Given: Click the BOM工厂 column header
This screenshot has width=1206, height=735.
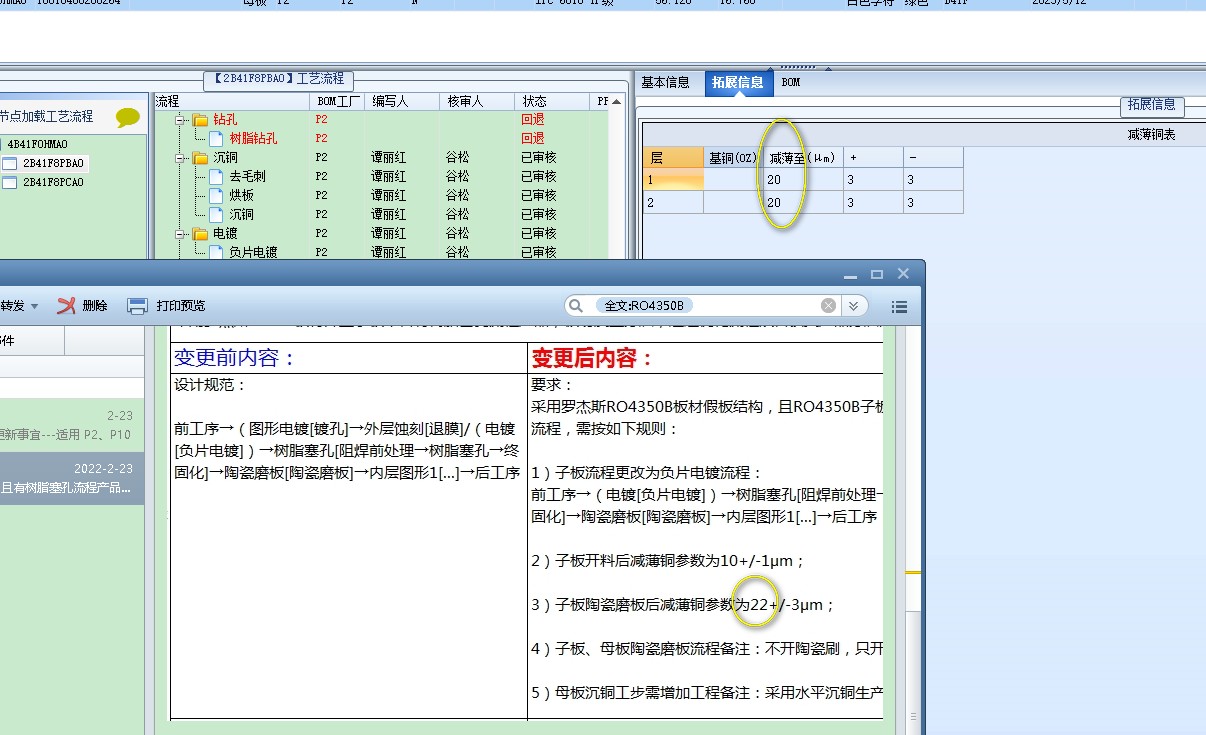Looking at the screenshot, I should coord(339,102).
